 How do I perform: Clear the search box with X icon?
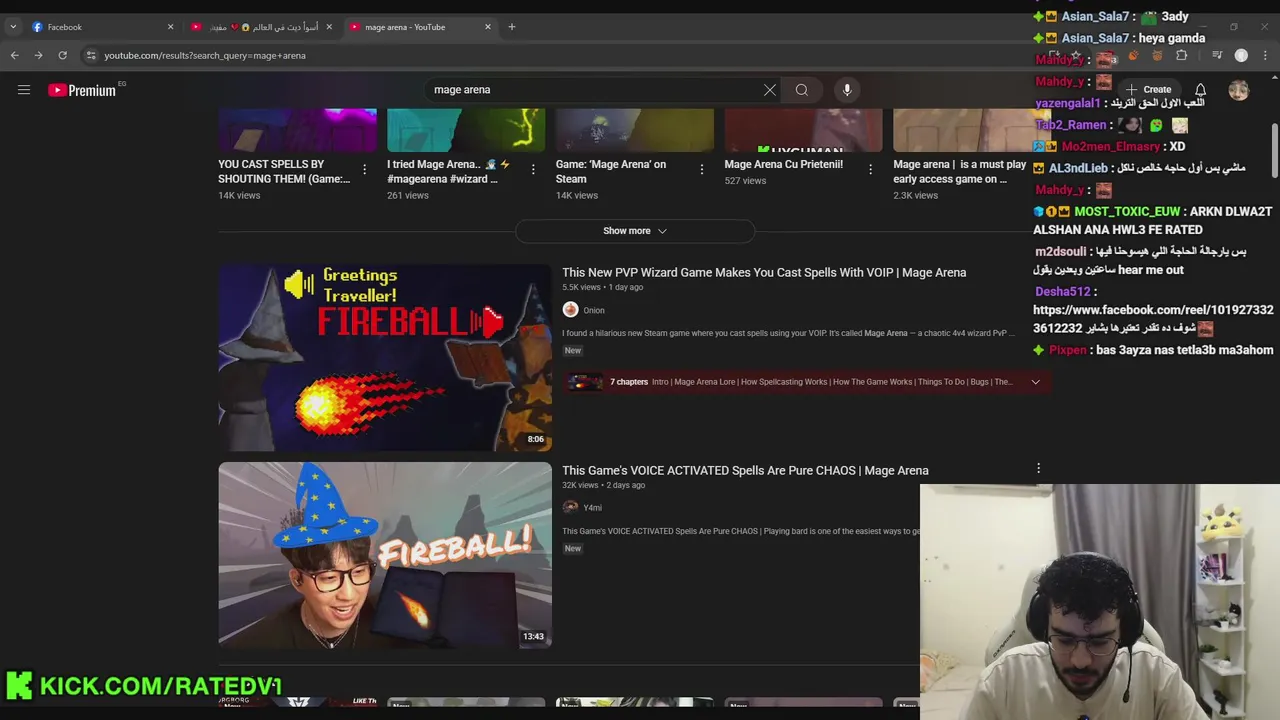coord(770,90)
